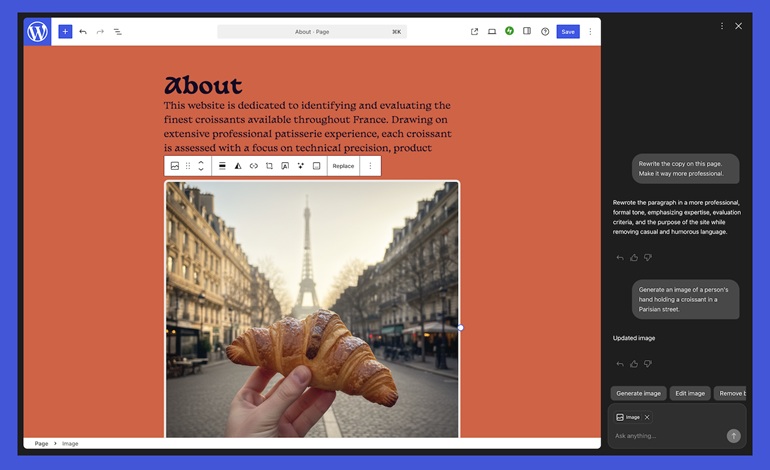Open the editor options menu next to Save
The width and height of the screenshot is (770, 470).
click(590, 32)
